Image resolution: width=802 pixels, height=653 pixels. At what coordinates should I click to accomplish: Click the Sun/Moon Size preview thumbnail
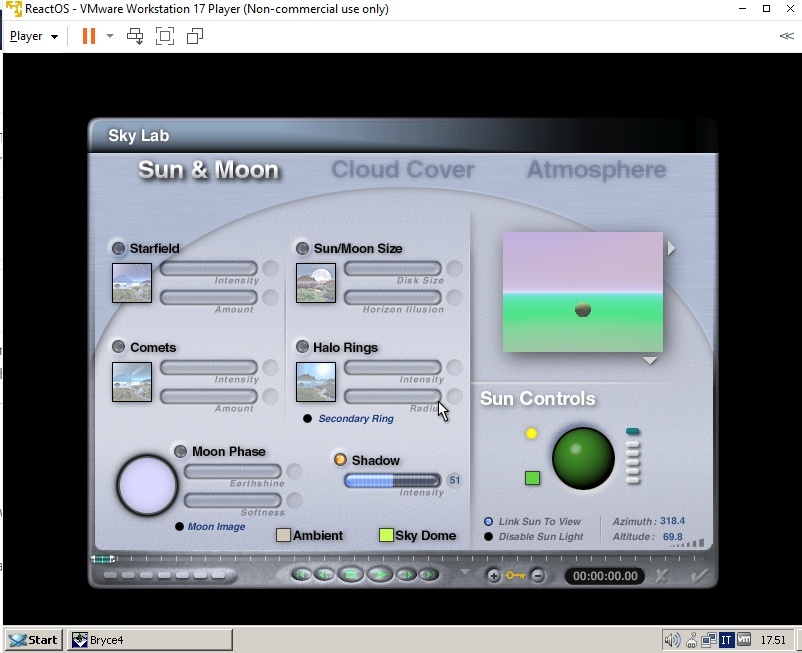click(316, 283)
